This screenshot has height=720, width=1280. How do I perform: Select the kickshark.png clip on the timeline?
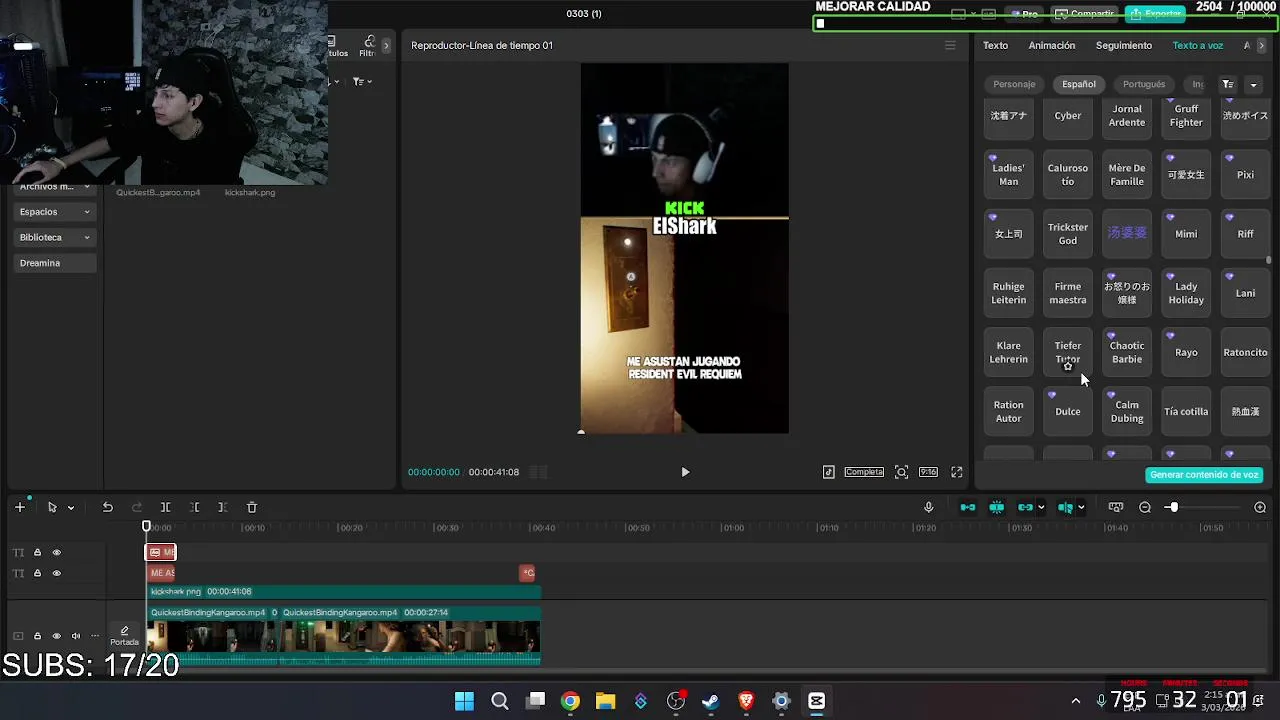pyautogui.click(x=344, y=591)
